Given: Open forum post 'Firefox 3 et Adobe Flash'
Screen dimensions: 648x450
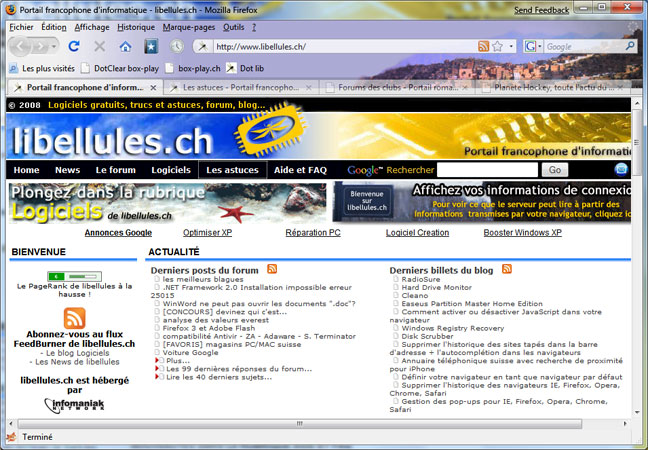Looking at the screenshot, I should pos(209,328).
